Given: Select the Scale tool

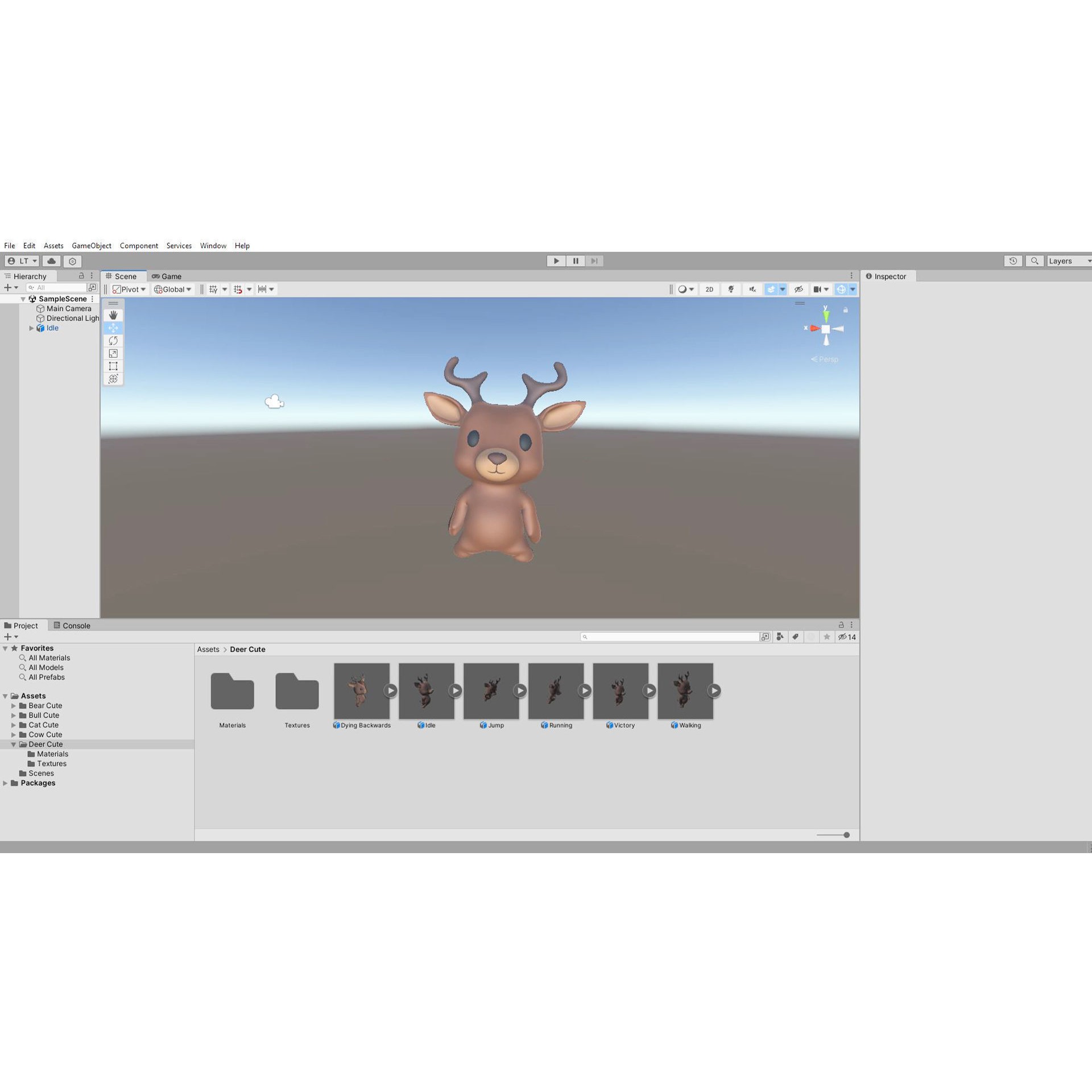Looking at the screenshot, I should pos(113,353).
